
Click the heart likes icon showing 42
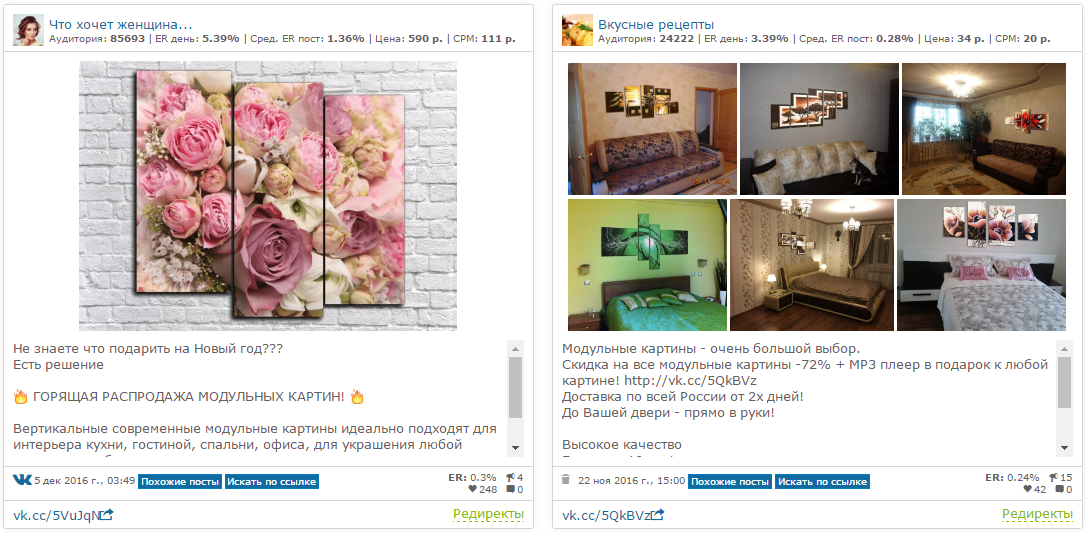click(x=1027, y=490)
